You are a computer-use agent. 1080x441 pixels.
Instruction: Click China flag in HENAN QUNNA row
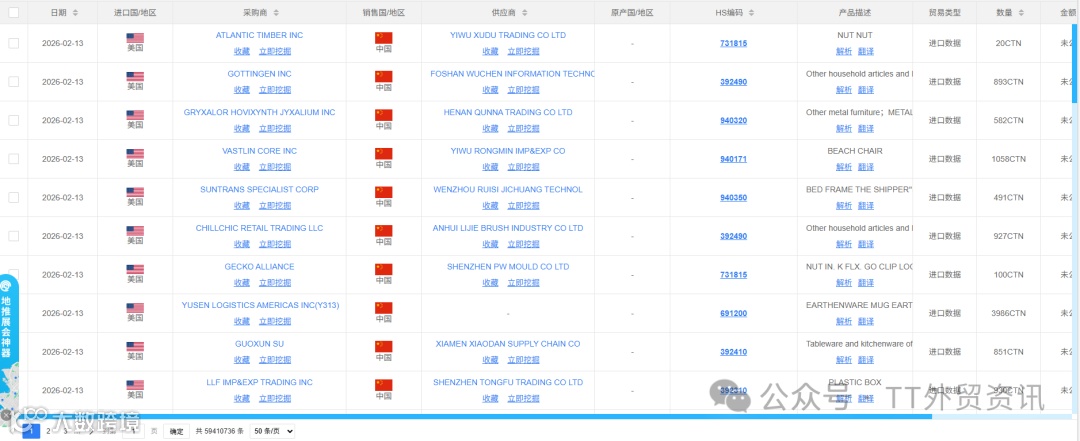coord(384,115)
